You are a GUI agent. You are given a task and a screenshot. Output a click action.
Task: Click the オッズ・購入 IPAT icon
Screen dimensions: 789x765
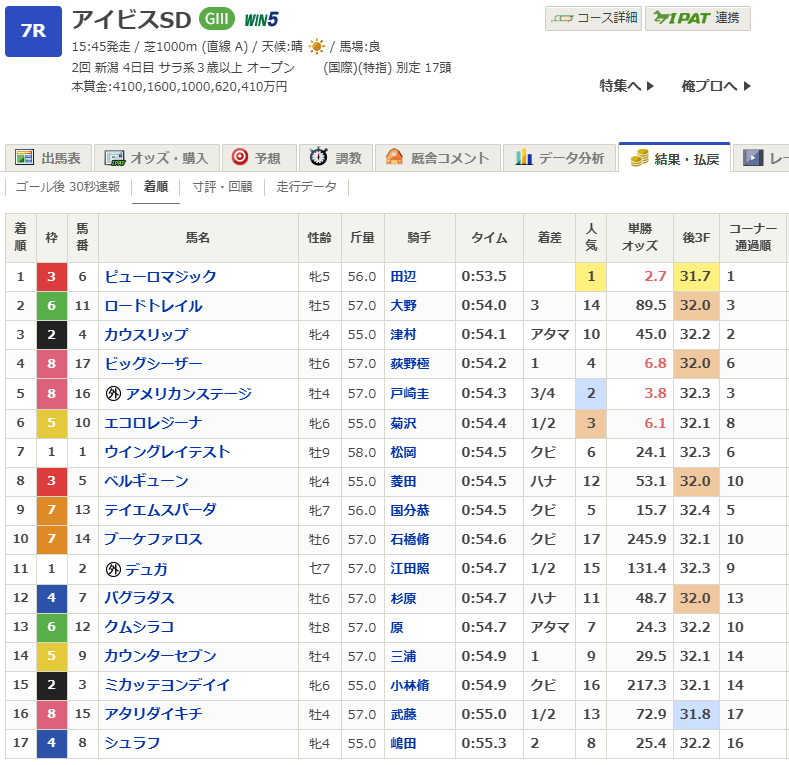point(114,158)
